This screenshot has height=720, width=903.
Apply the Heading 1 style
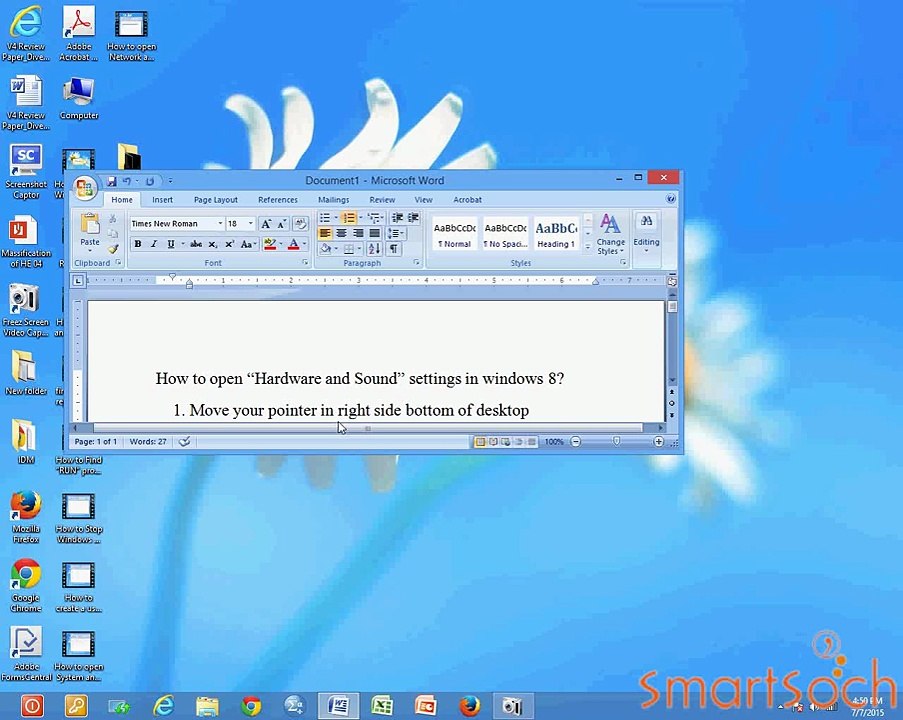556,234
